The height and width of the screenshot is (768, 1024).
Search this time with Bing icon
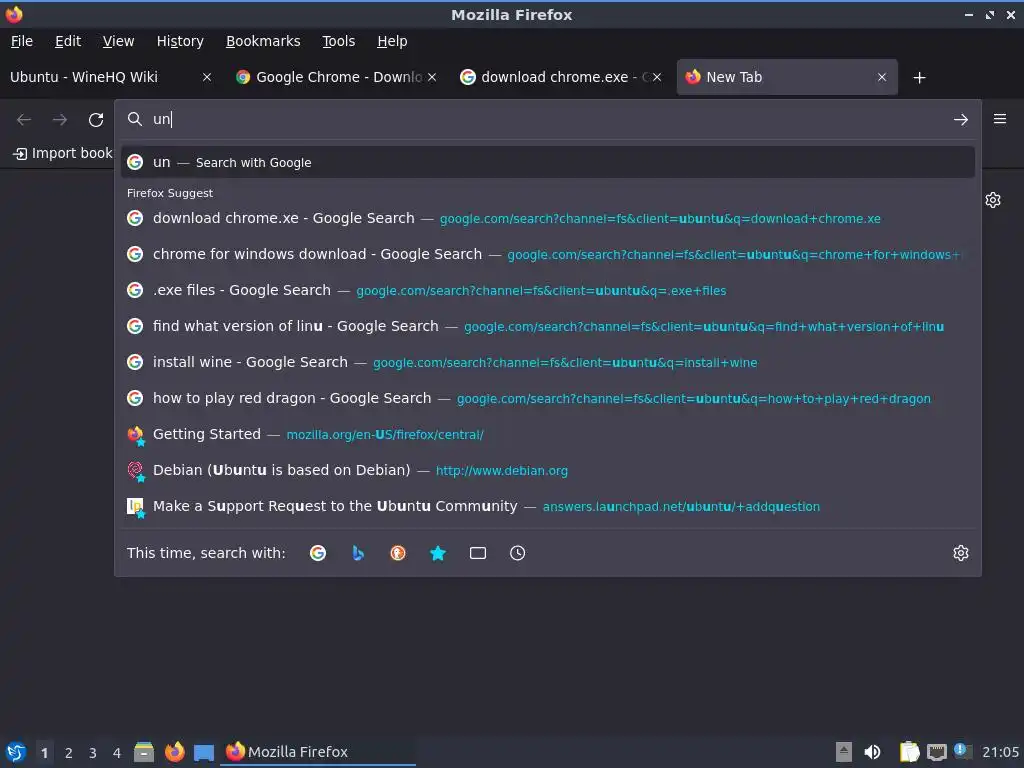[x=358, y=553]
